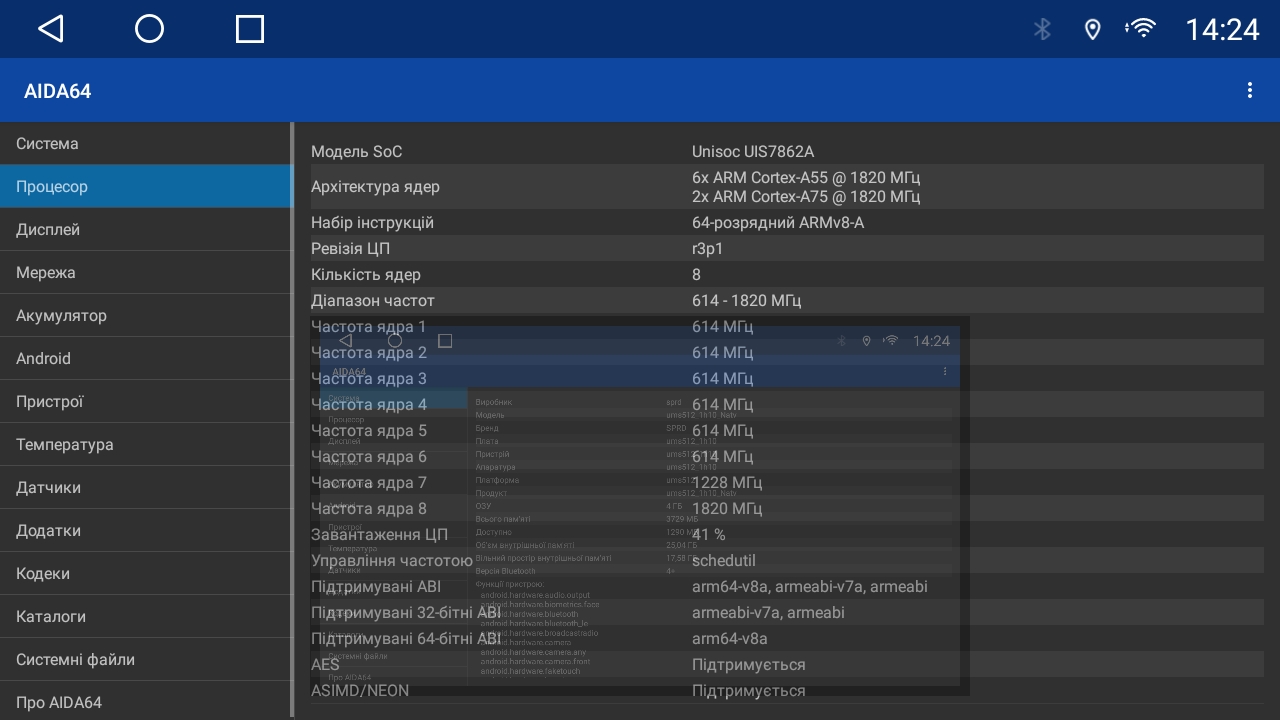Open recent apps square button
The image size is (1280, 720).
click(250, 29)
